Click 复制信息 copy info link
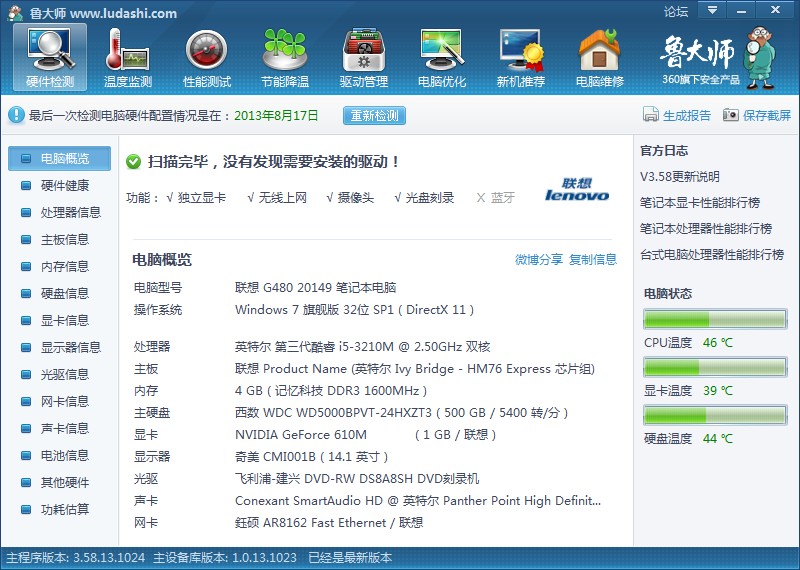The height and width of the screenshot is (570, 800). point(593,259)
